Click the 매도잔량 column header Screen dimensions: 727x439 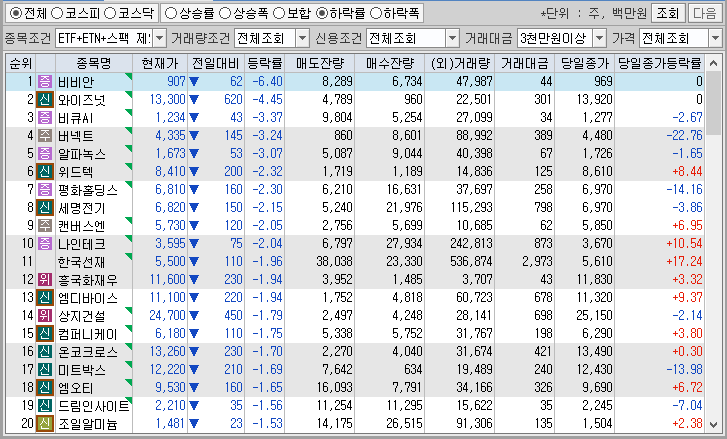pyautogui.click(x=320, y=63)
